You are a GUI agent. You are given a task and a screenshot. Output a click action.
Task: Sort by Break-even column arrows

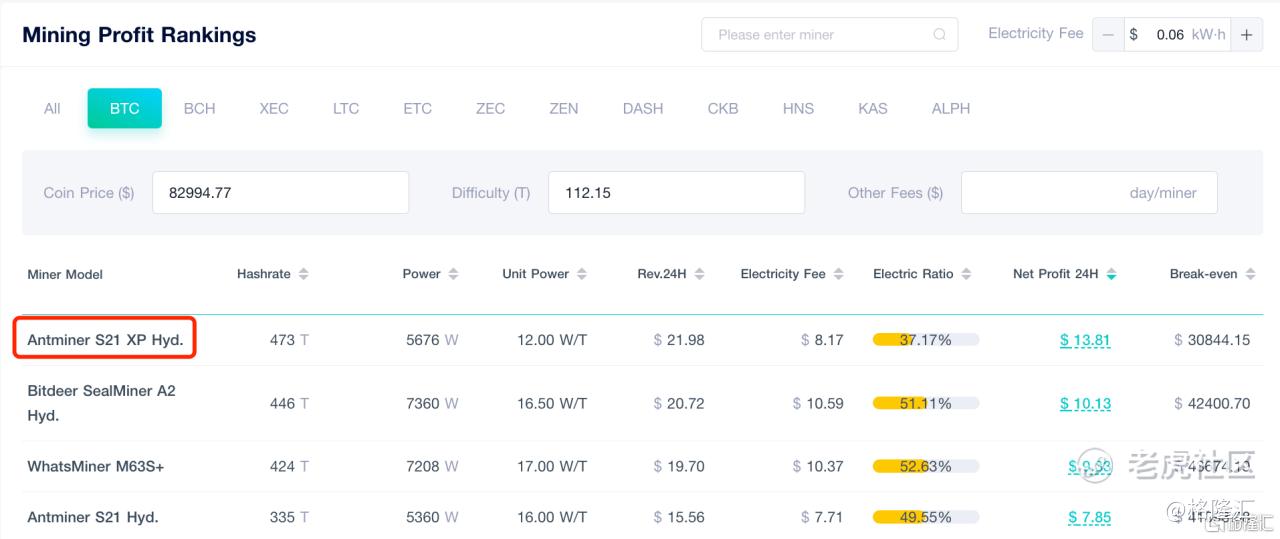coord(1250,274)
